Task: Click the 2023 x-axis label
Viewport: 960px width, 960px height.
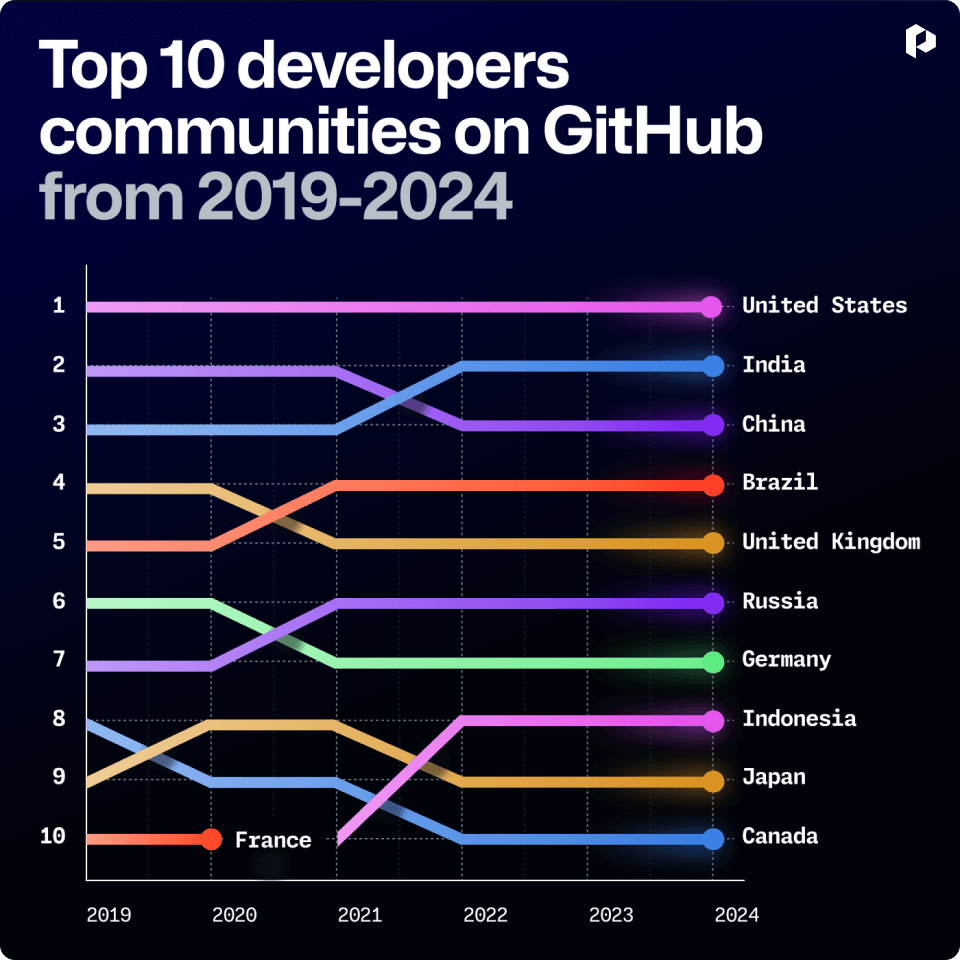Action: coord(610,915)
